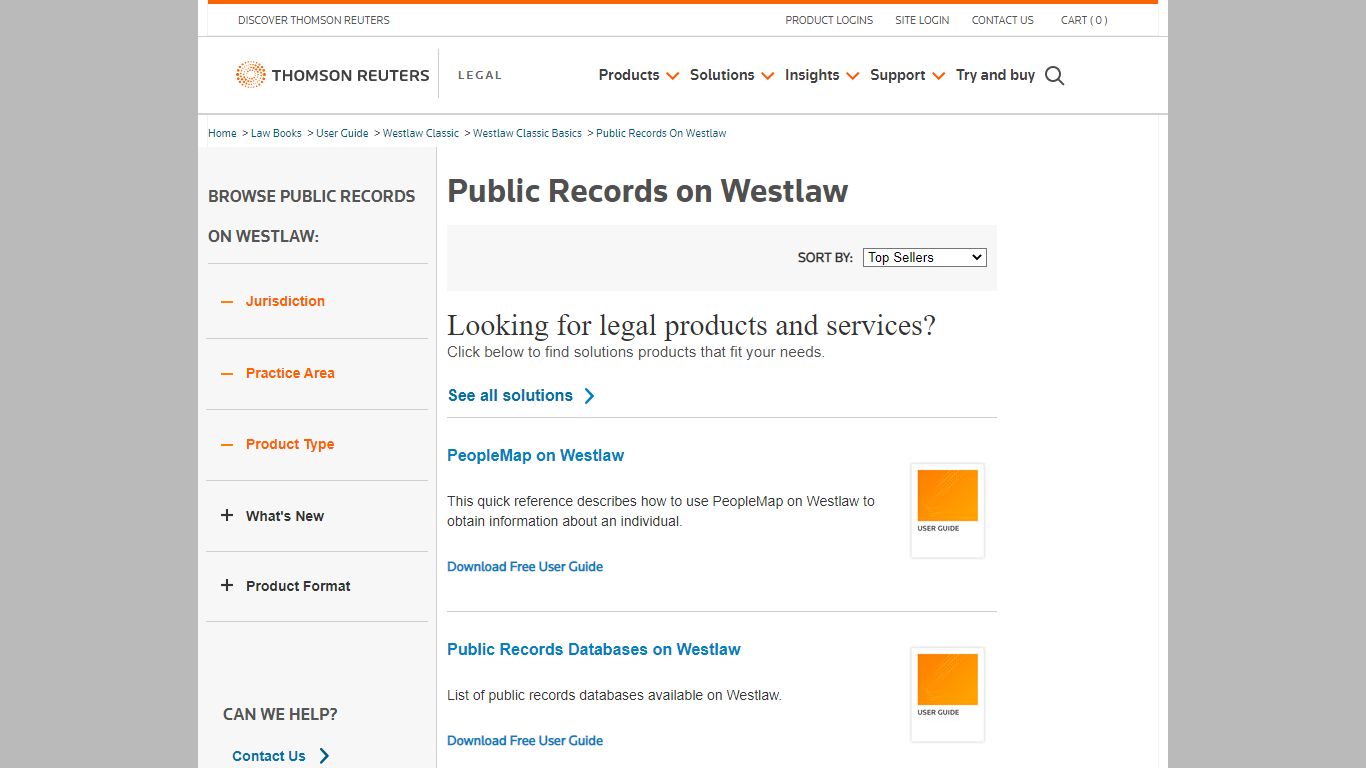
Task: Click Discover Thomson Reuters link
Action: pyautogui.click(x=314, y=20)
